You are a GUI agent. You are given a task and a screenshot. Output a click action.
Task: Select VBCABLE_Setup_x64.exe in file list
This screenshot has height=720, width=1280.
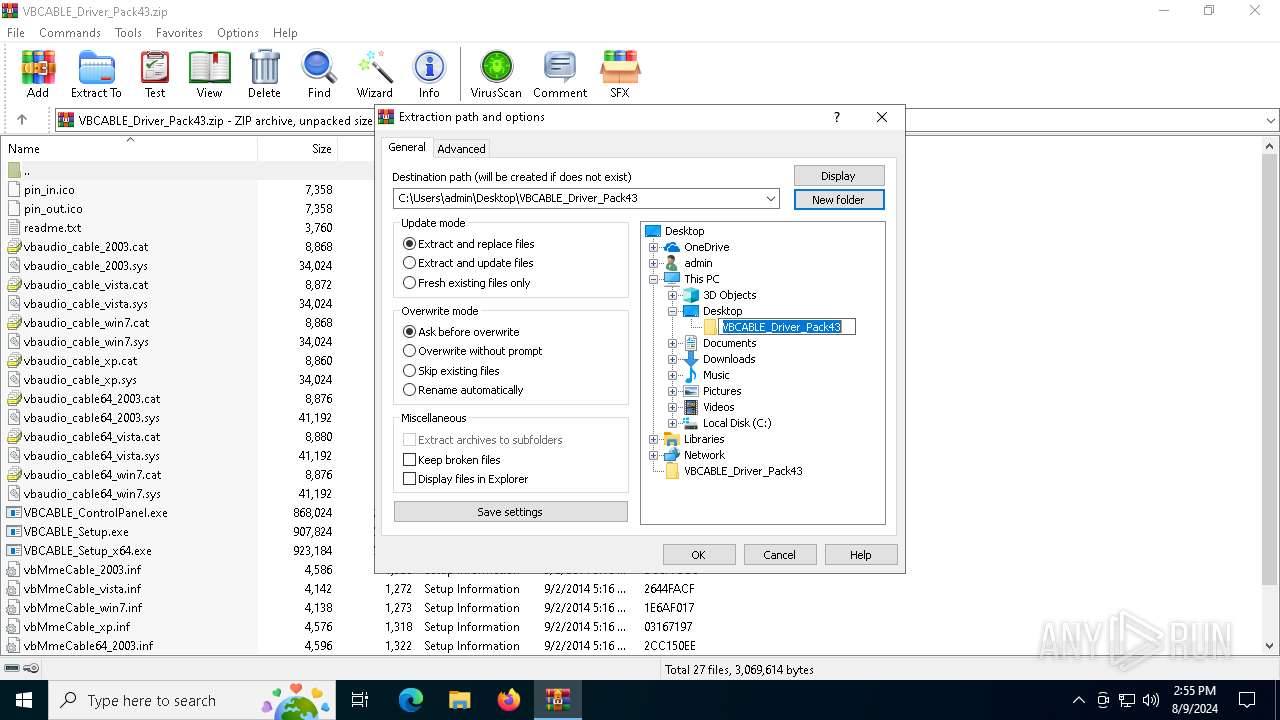coord(88,551)
